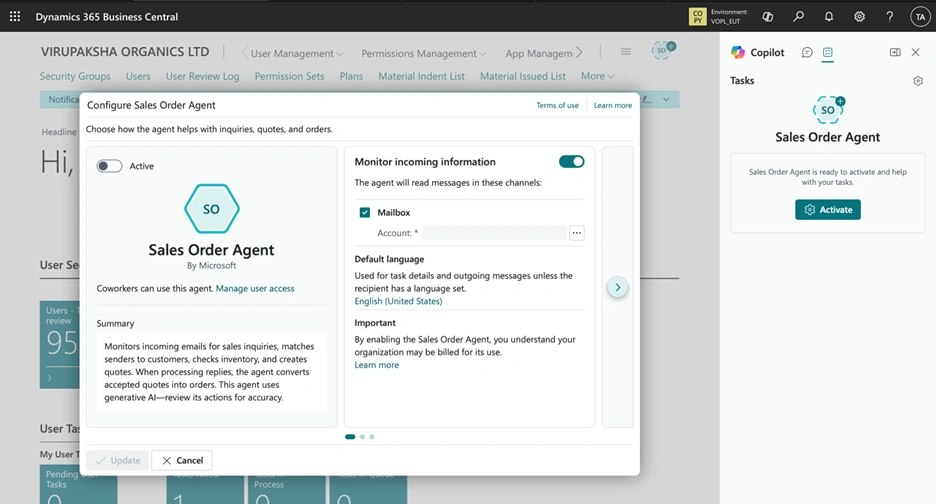Click the Sales Order Agent heading in dialog

[211, 250]
